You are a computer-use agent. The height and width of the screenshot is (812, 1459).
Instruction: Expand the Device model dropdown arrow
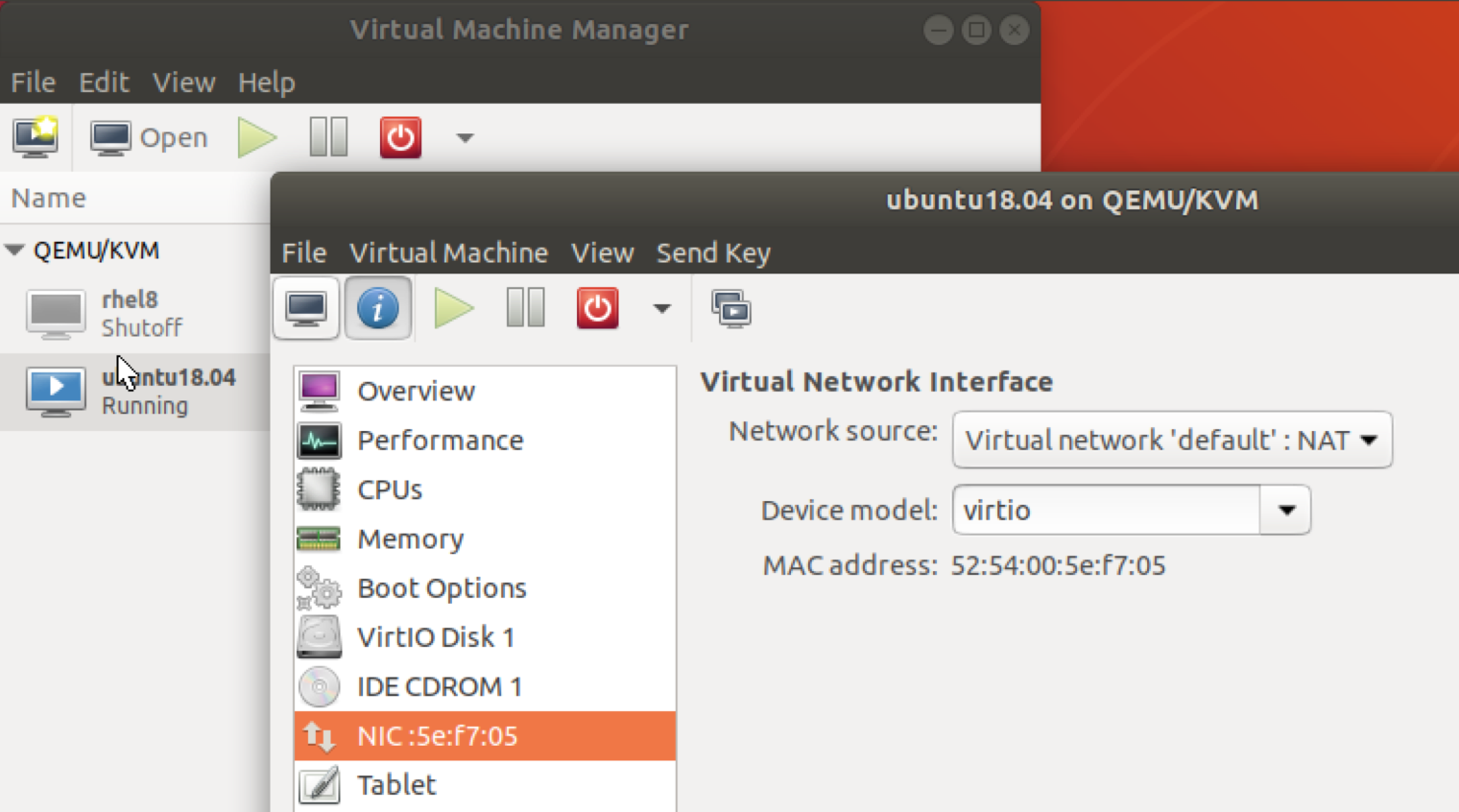click(x=1286, y=510)
